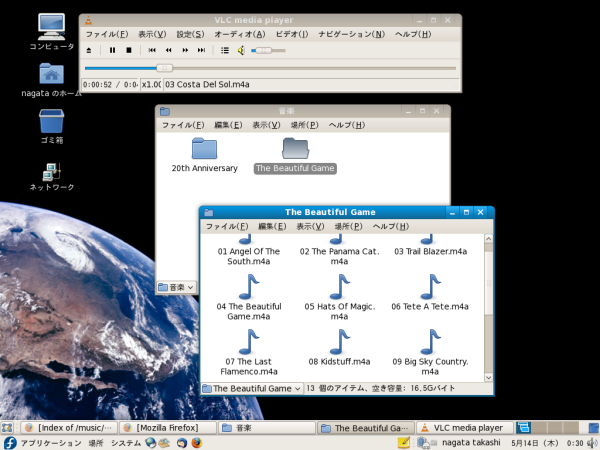Switch to The Beautiful Ga… taskbar window
This screenshot has width=600, height=450.
366,427
